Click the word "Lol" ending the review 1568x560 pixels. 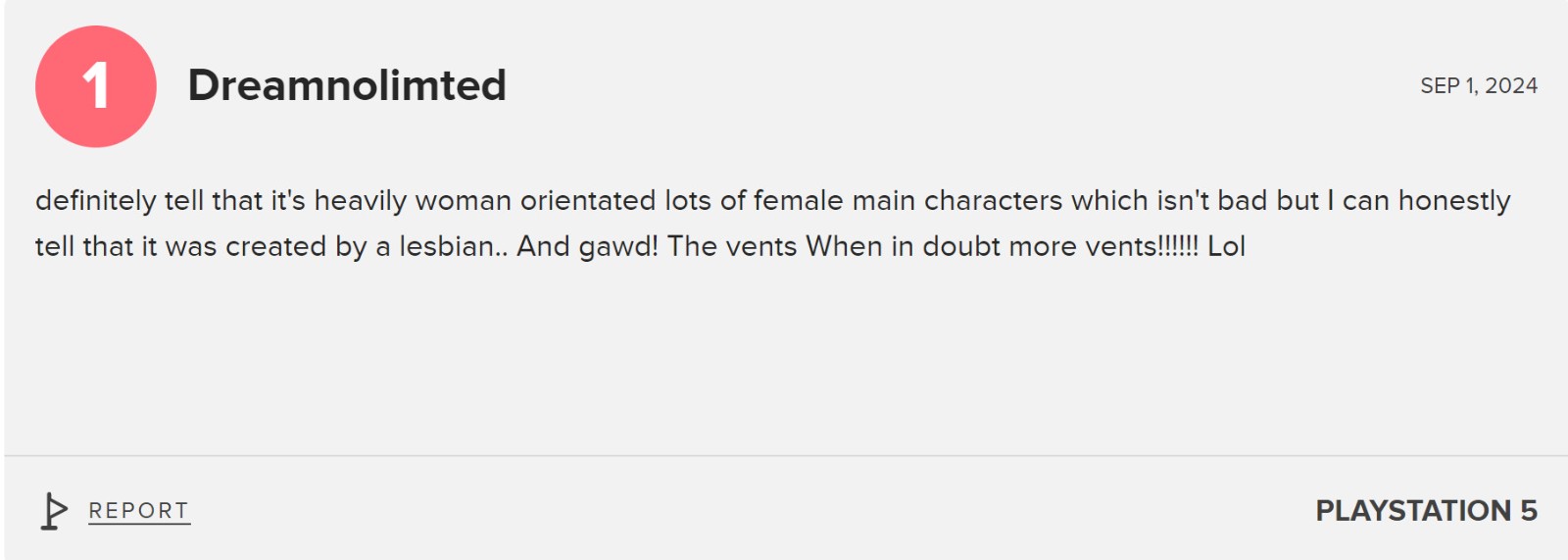click(x=1226, y=246)
